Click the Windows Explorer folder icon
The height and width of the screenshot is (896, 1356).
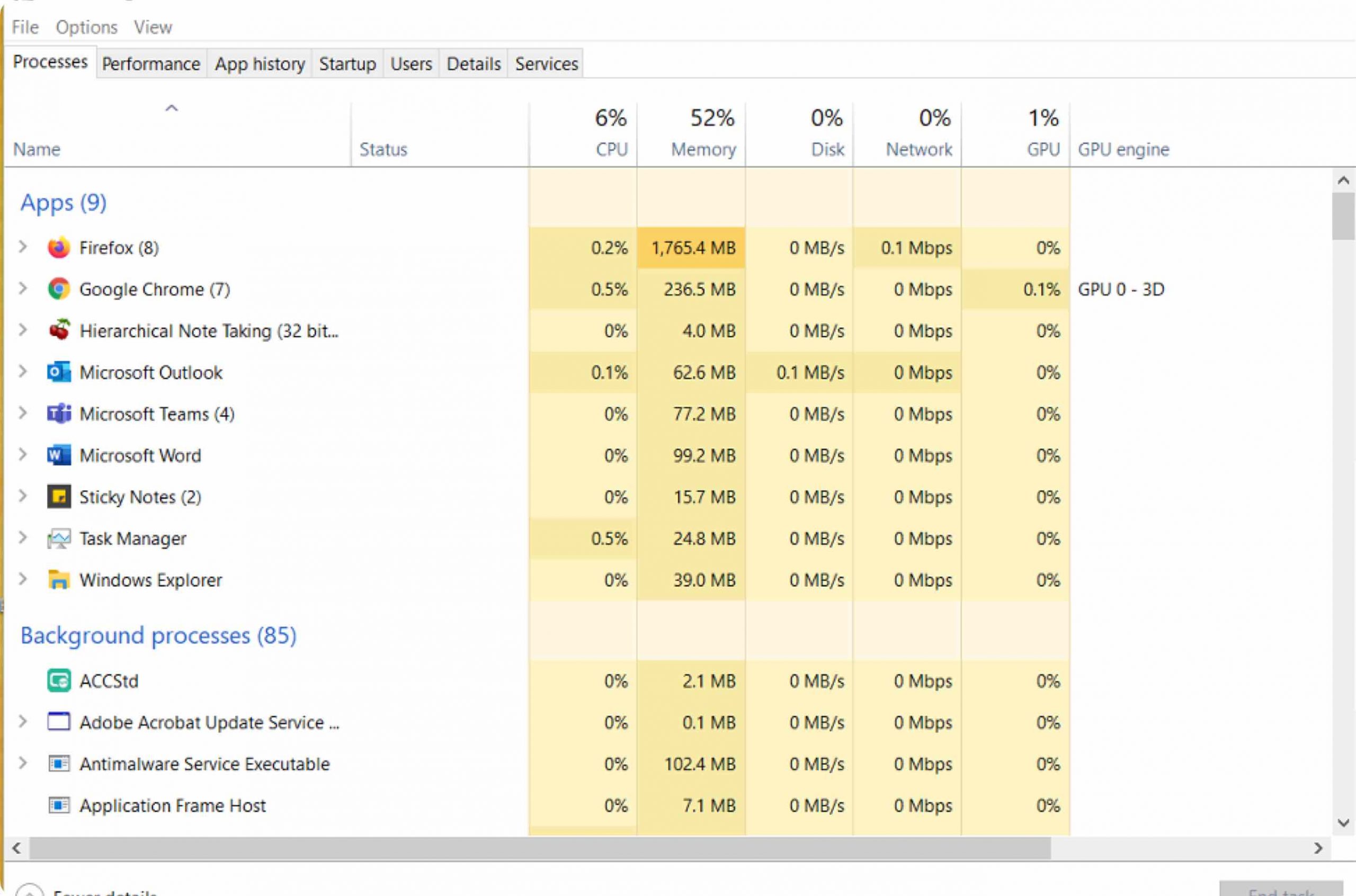tap(59, 580)
